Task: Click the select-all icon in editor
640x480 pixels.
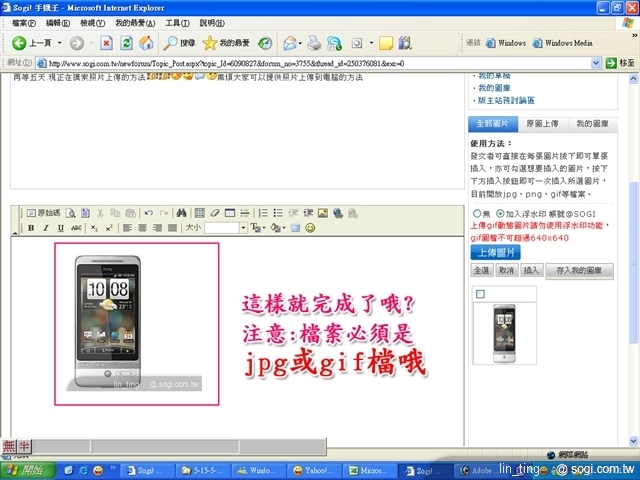Action: pyautogui.click(x=200, y=213)
